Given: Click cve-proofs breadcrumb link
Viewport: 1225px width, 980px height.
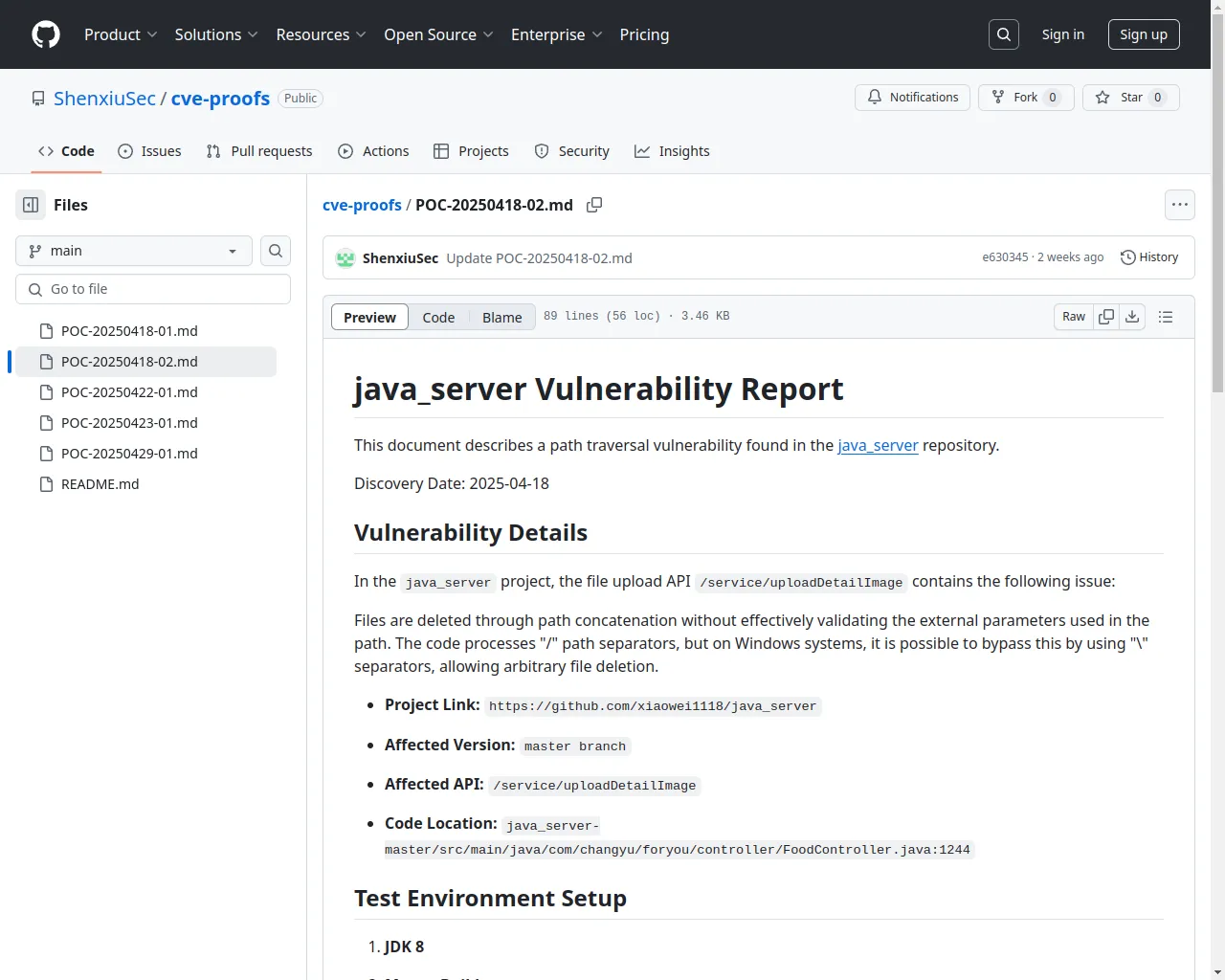Looking at the screenshot, I should pos(362,205).
